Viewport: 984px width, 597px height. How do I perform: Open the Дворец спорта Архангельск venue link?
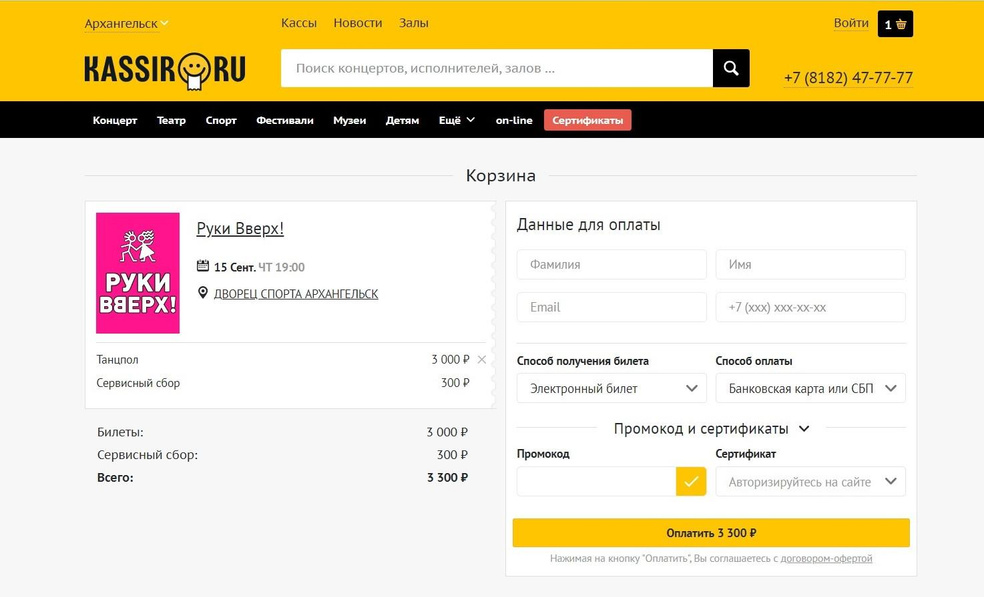296,294
